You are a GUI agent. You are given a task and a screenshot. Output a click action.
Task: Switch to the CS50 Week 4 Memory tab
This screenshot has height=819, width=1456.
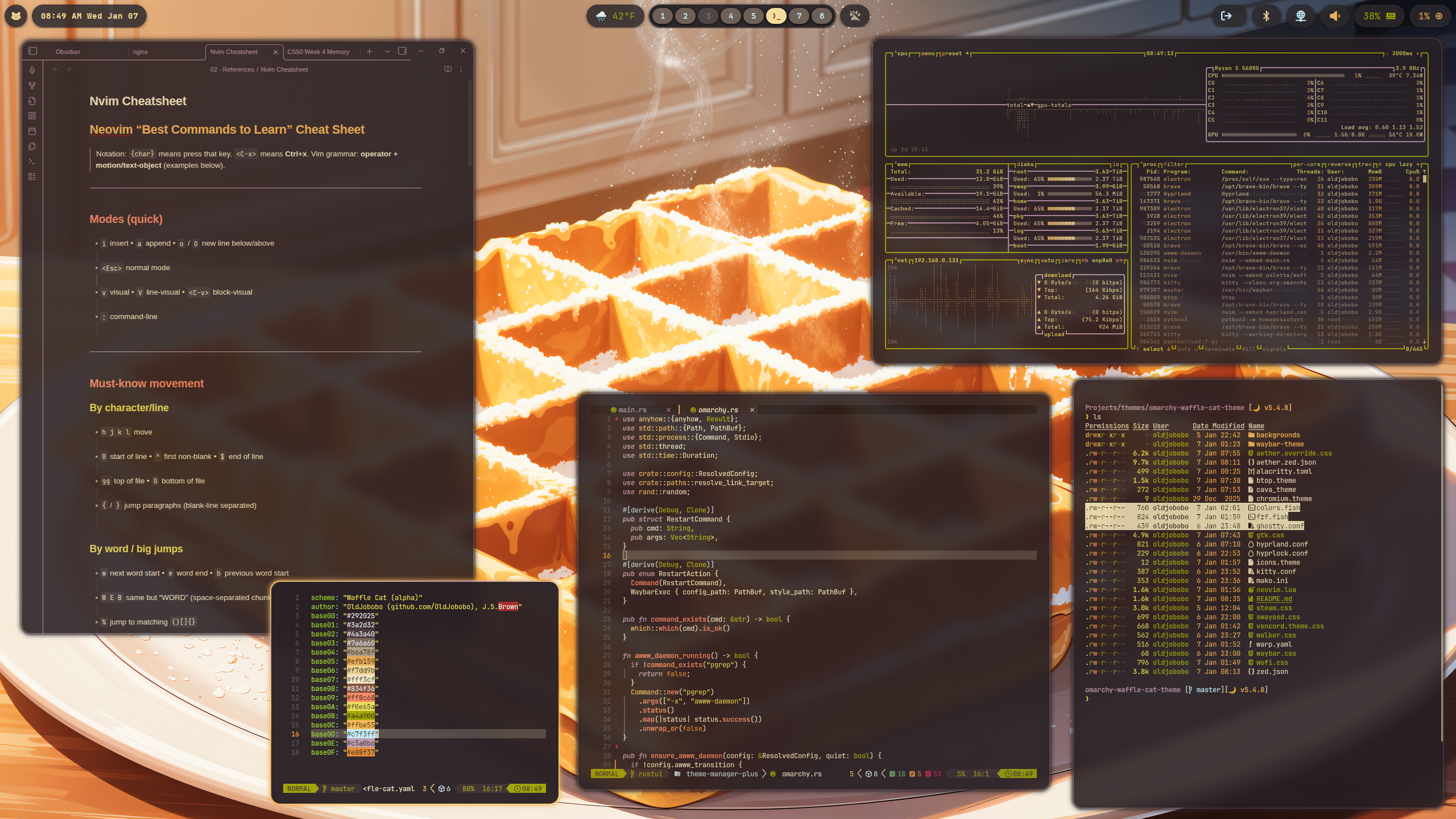[x=319, y=51]
